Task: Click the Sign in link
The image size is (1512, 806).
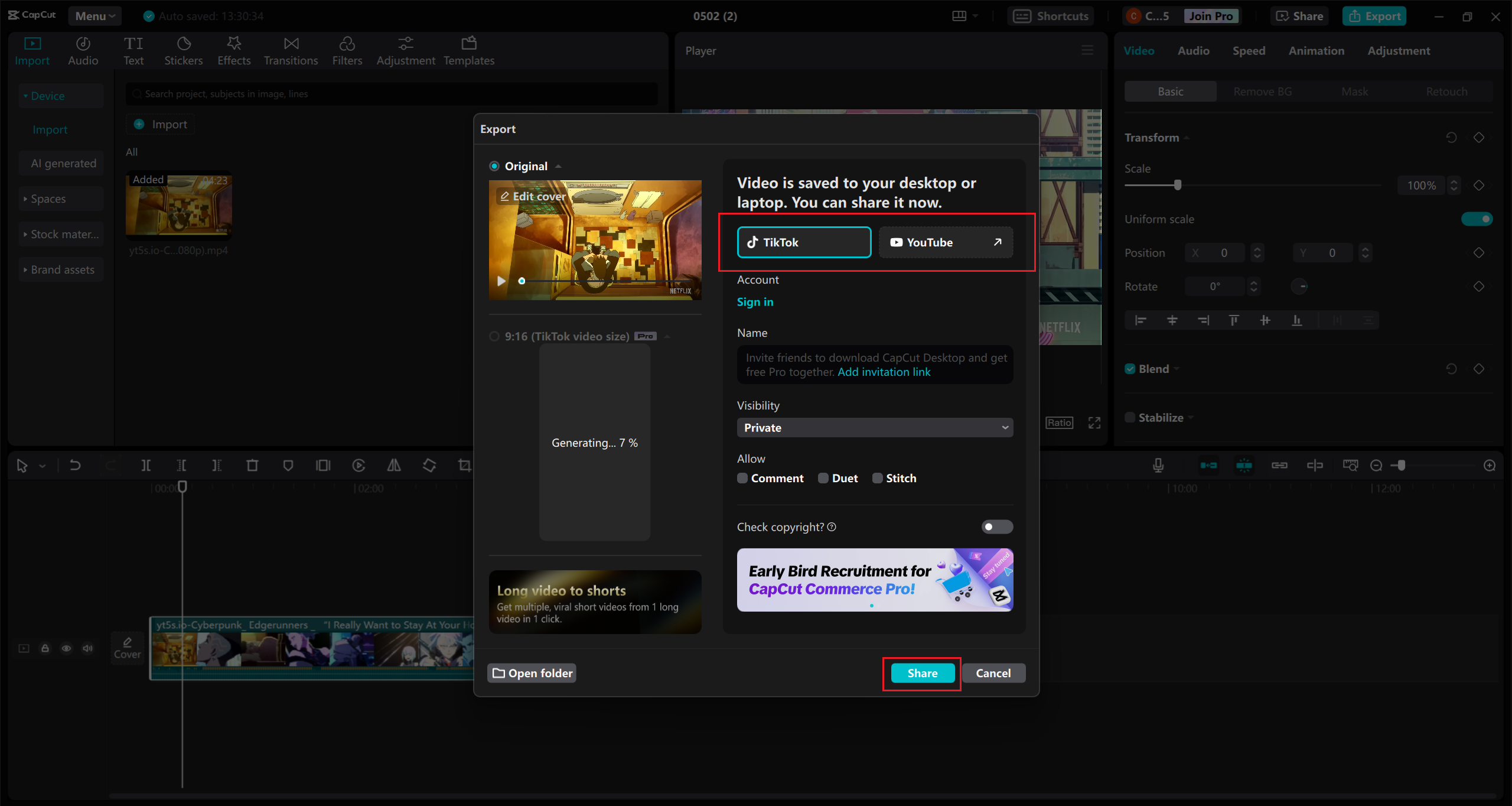Action: pos(755,302)
